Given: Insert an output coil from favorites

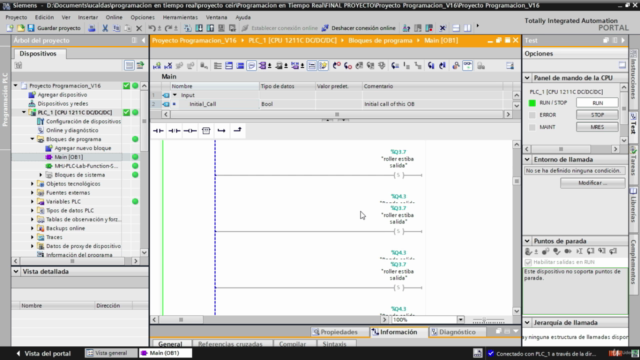Looking at the screenshot, I should pyautogui.click(x=190, y=131).
